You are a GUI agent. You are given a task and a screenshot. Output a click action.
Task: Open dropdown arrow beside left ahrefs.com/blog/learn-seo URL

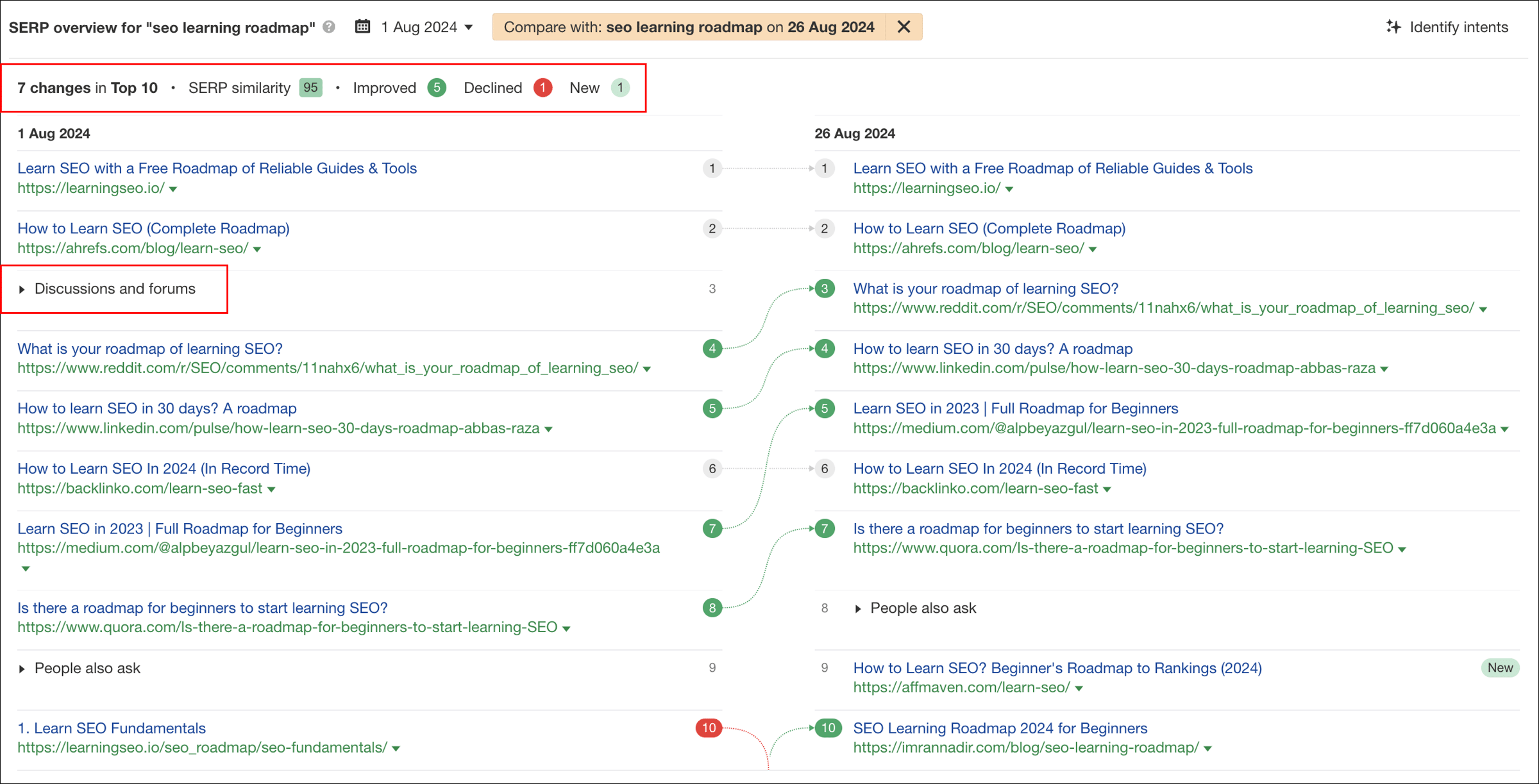point(257,249)
